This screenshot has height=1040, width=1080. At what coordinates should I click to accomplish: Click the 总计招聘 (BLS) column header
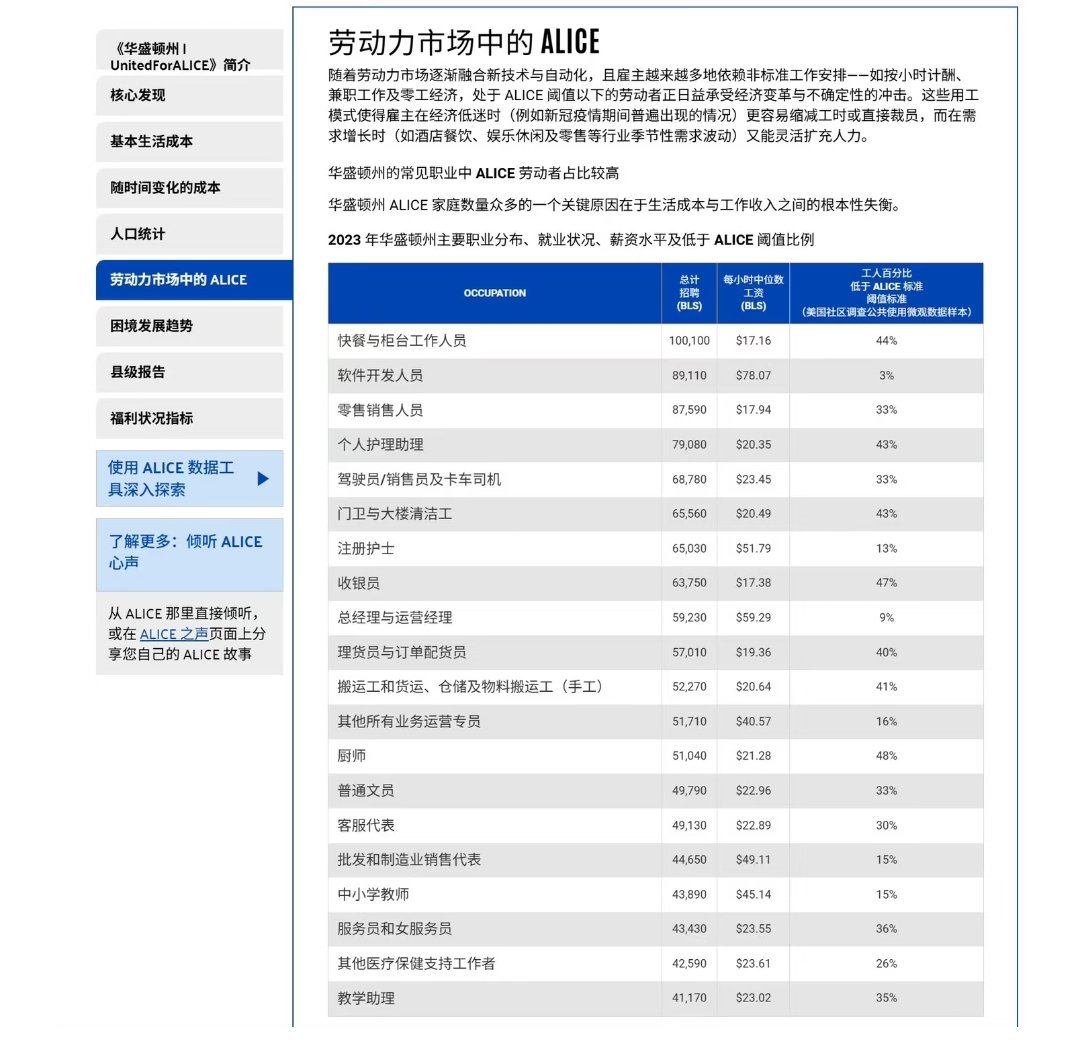click(689, 293)
